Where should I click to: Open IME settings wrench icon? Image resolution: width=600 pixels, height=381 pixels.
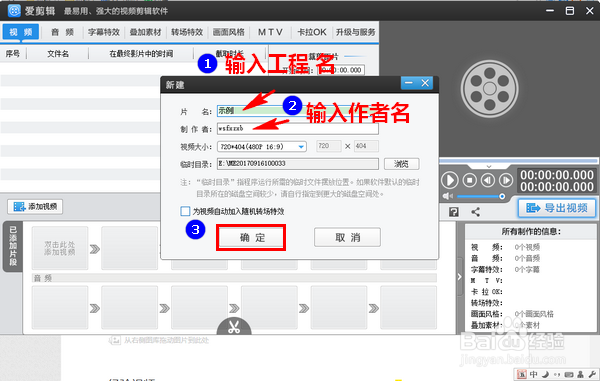tap(592, 374)
